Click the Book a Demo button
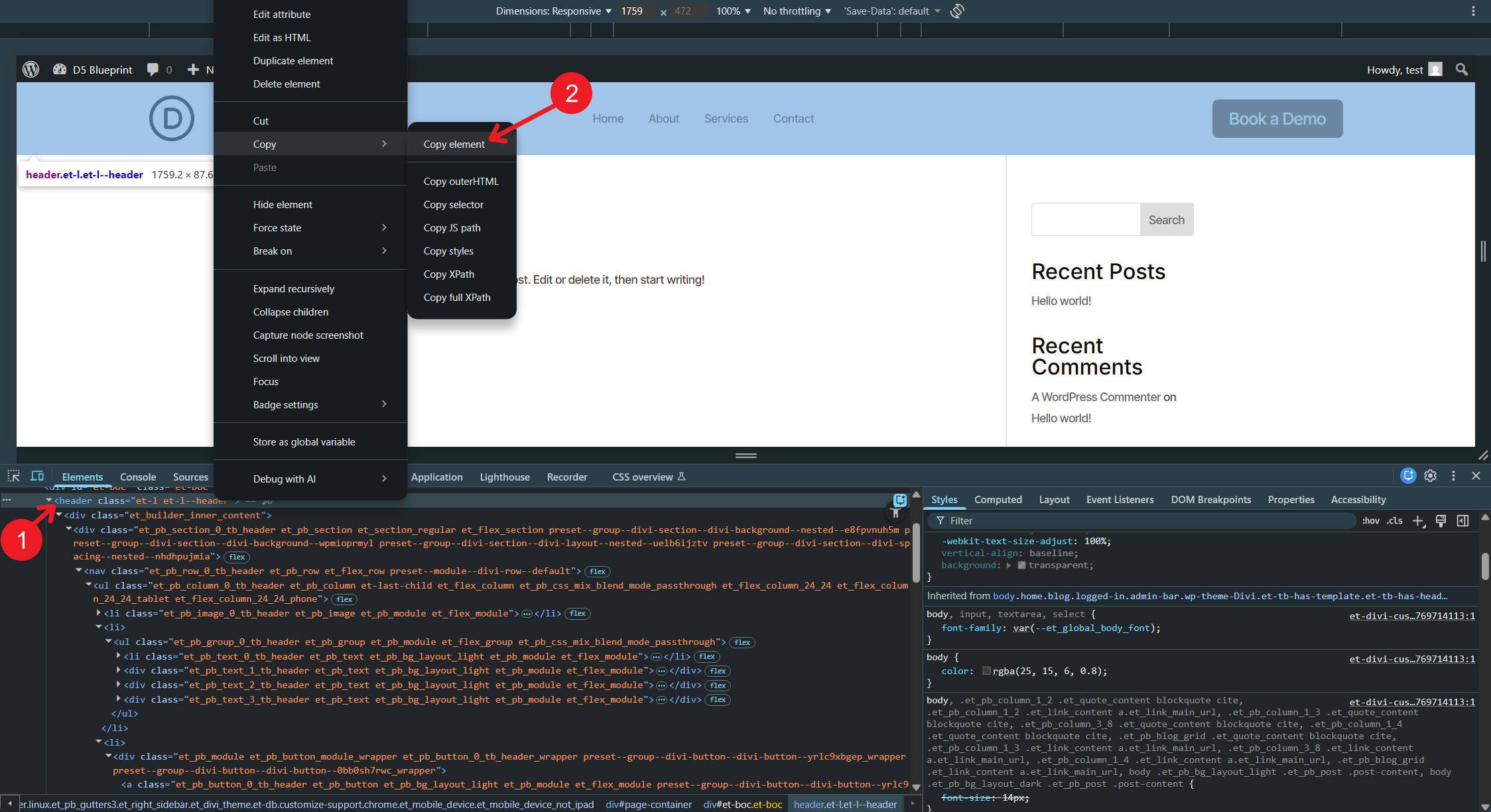1491x812 pixels. point(1276,119)
